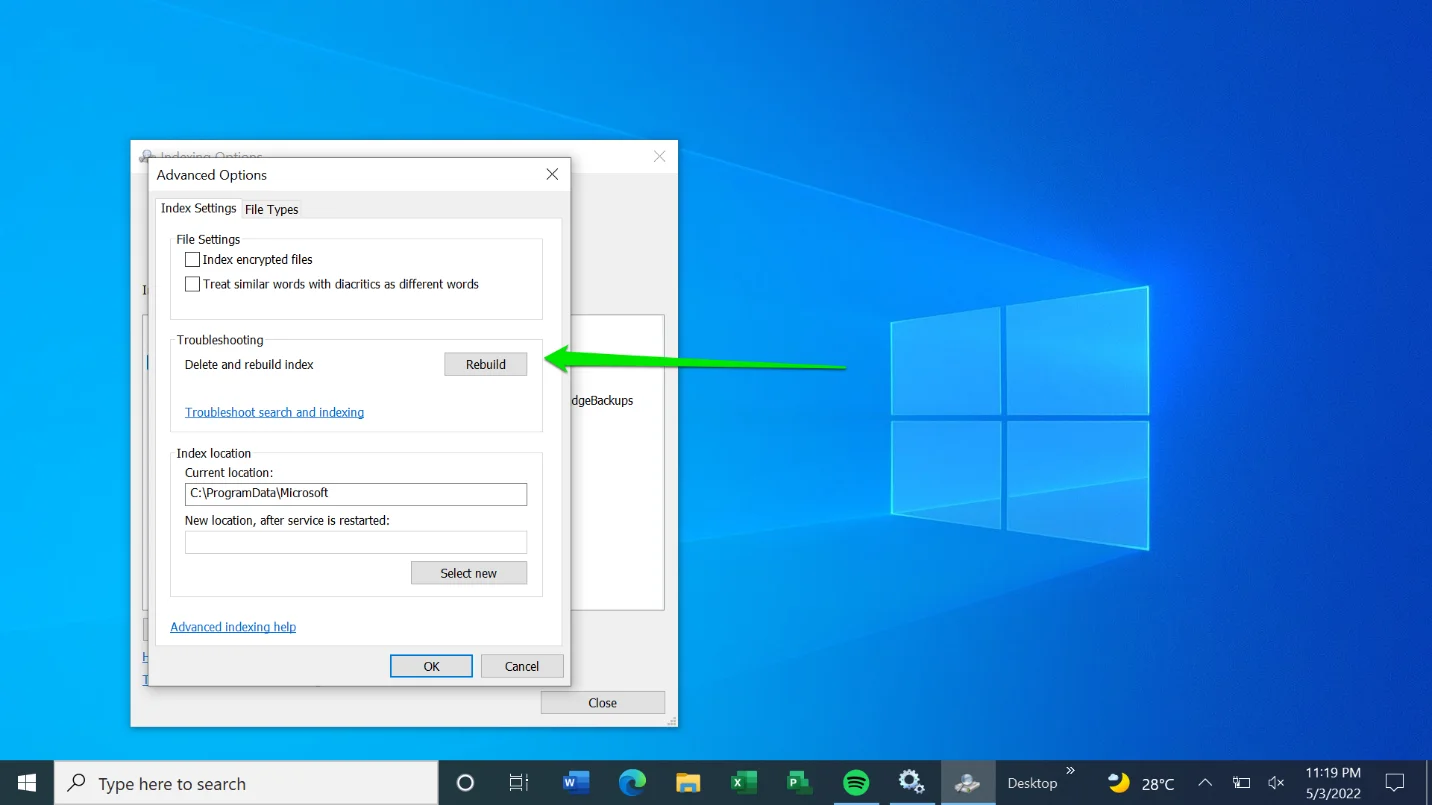
Task: Open Advanced indexing help link
Action: tap(233, 627)
